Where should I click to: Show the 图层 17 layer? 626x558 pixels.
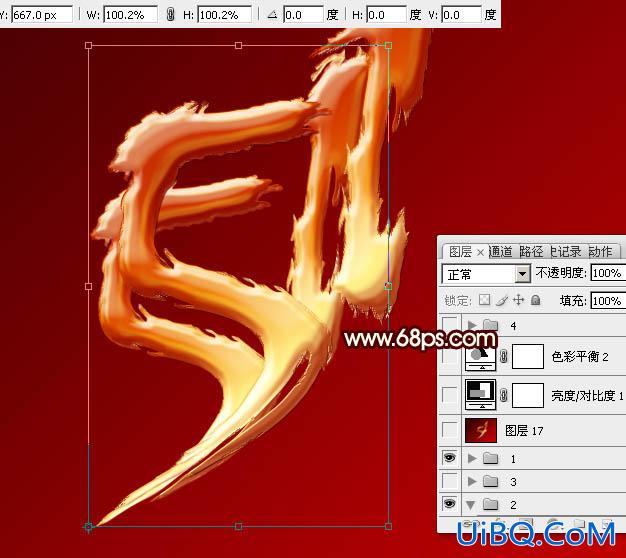450,430
